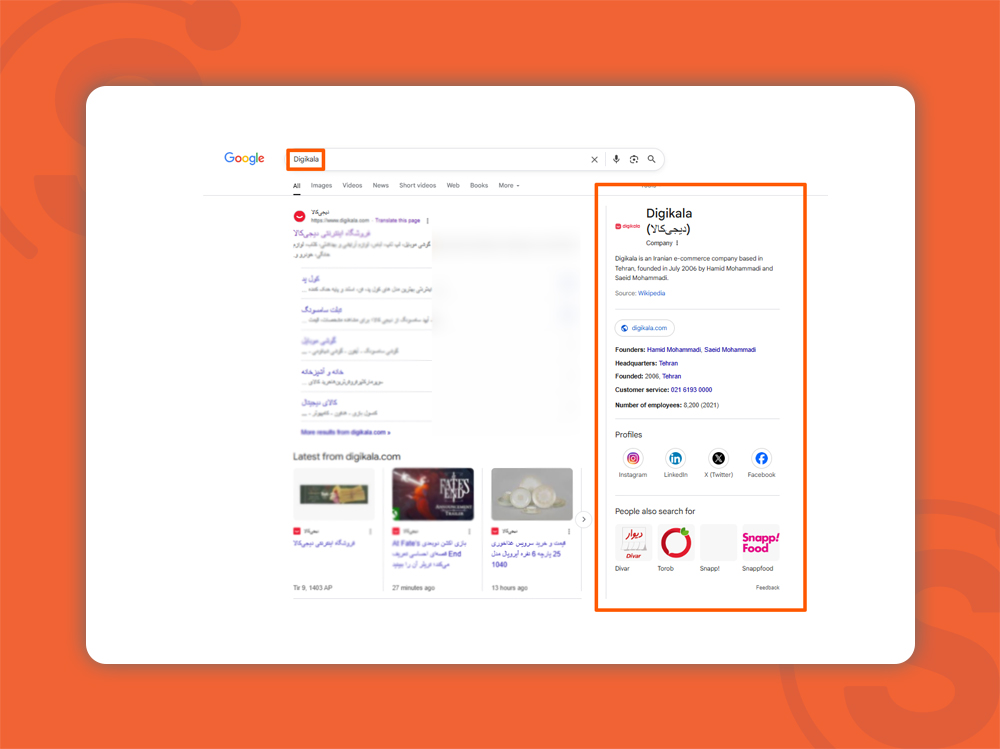
Task: Open founder Saeid Mohammadi link
Action: click(x=730, y=350)
